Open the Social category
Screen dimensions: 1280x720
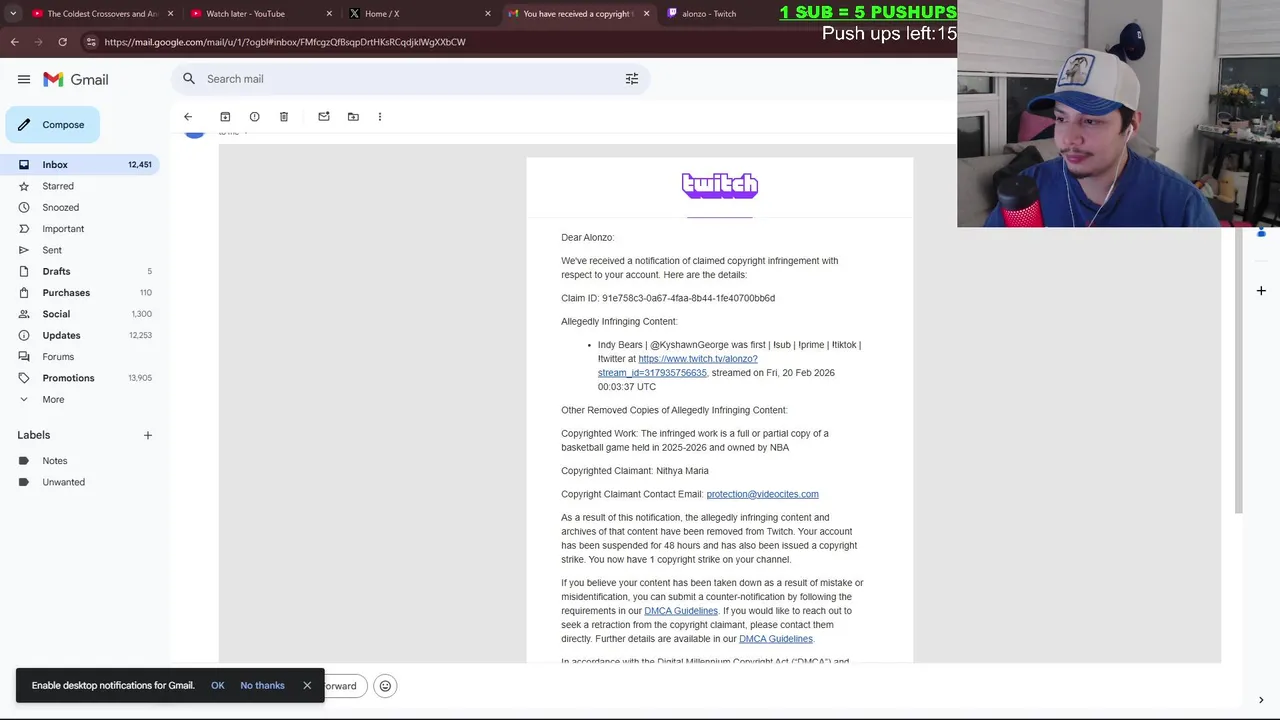point(80,314)
